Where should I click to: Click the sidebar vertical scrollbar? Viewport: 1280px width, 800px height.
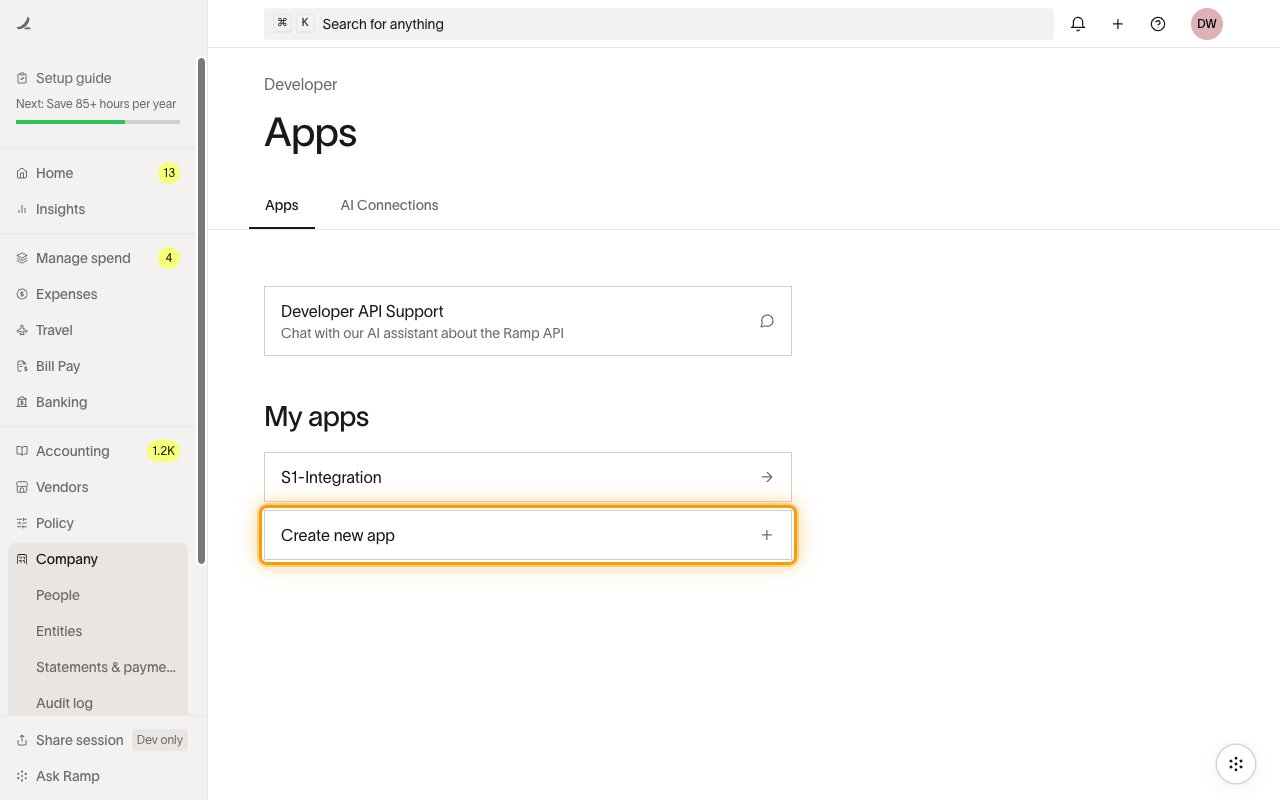click(202, 310)
